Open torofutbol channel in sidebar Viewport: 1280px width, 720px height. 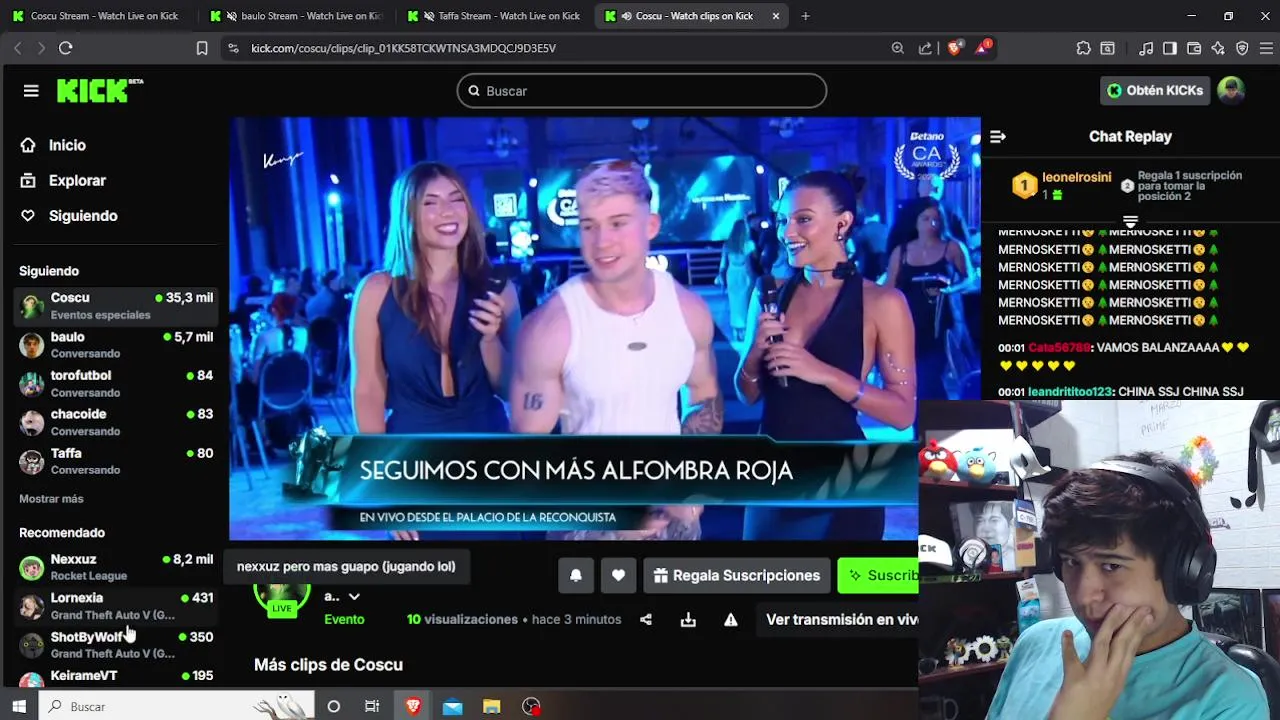(117, 384)
